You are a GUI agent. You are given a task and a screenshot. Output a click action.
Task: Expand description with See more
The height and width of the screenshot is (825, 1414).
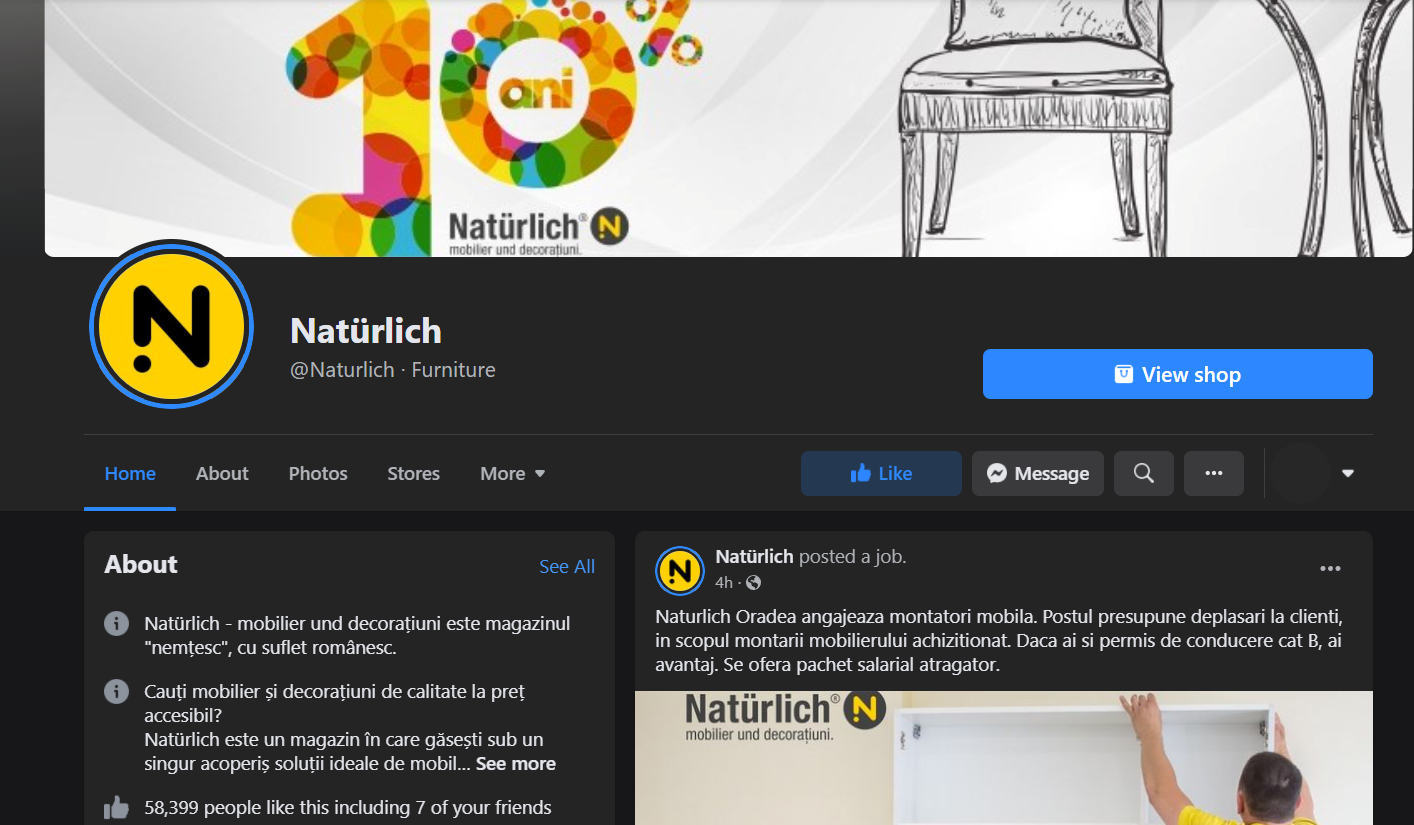[x=516, y=764]
